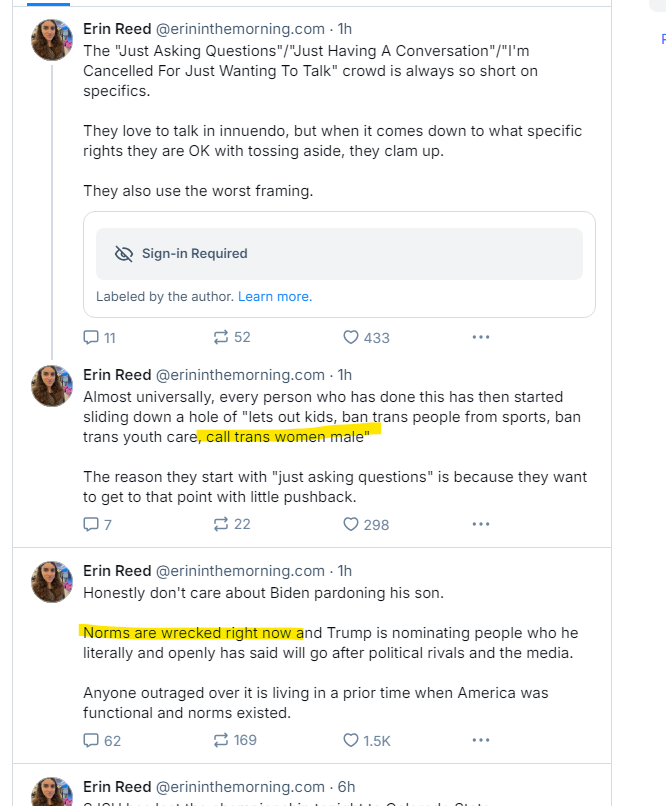Click reply icon on post with 11 replies
This screenshot has width=666, height=806.
point(91,338)
